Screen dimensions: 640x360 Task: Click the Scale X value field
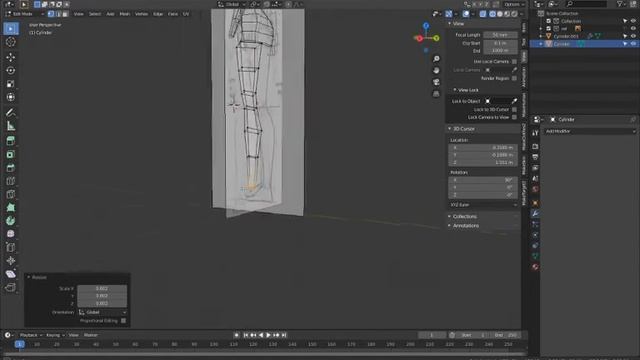point(102,289)
